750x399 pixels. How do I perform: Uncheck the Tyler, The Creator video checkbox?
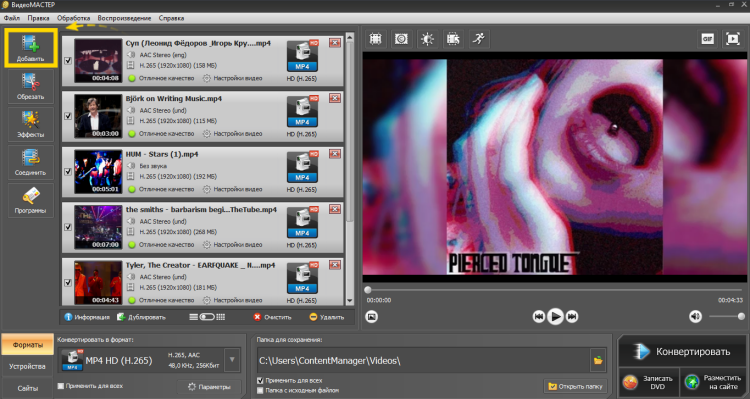68,283
